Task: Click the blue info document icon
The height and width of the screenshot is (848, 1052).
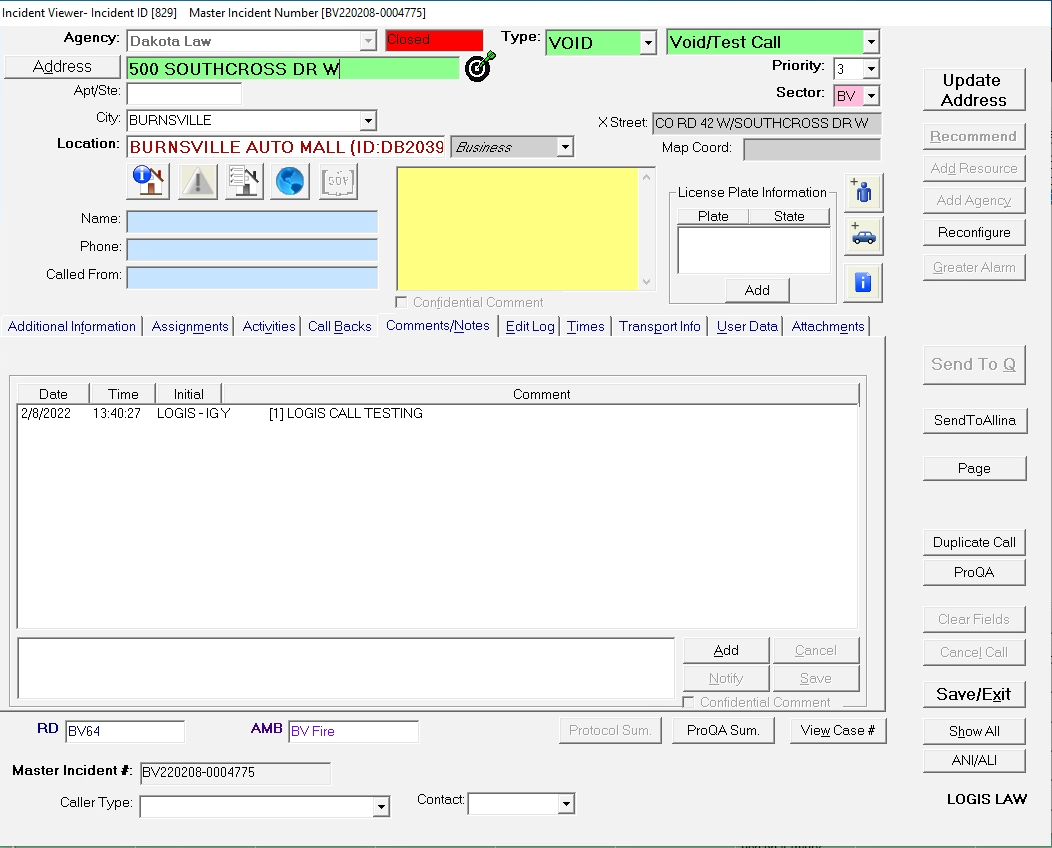Action: (x=861, y=281)
